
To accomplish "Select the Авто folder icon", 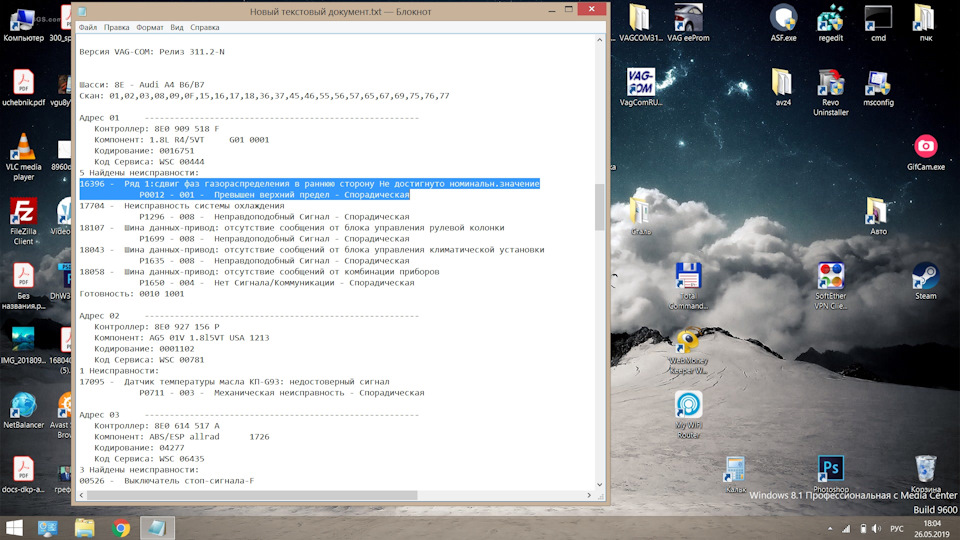I will point(878,216).
